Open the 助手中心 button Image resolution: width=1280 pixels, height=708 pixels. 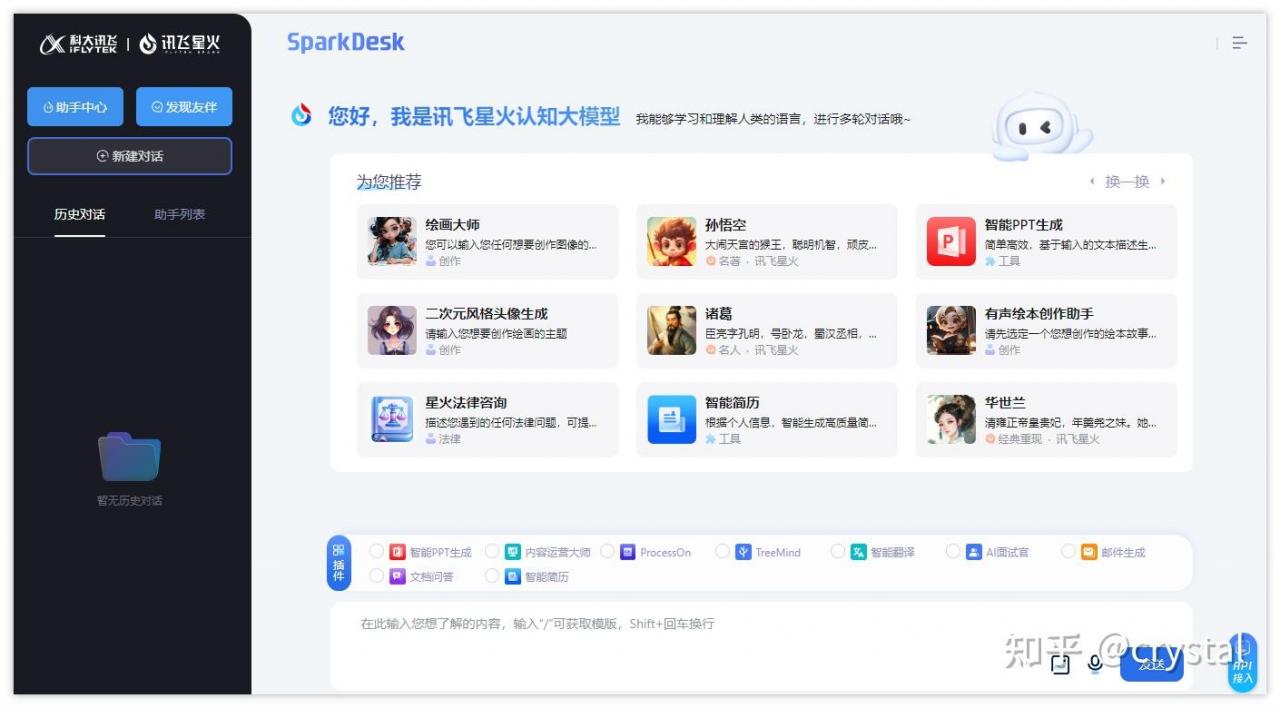pos(75,107)
